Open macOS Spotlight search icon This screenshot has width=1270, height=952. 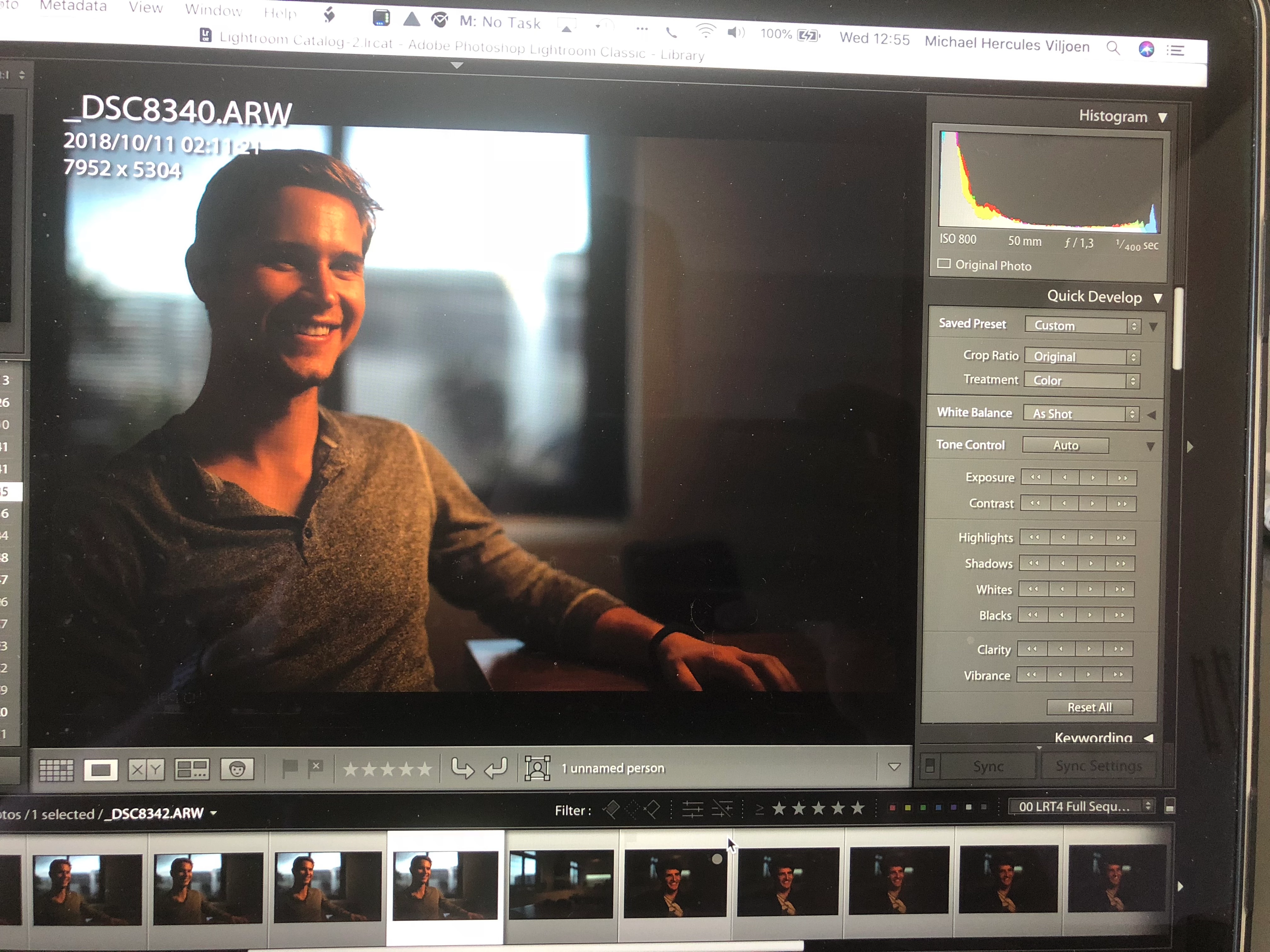1113,48
